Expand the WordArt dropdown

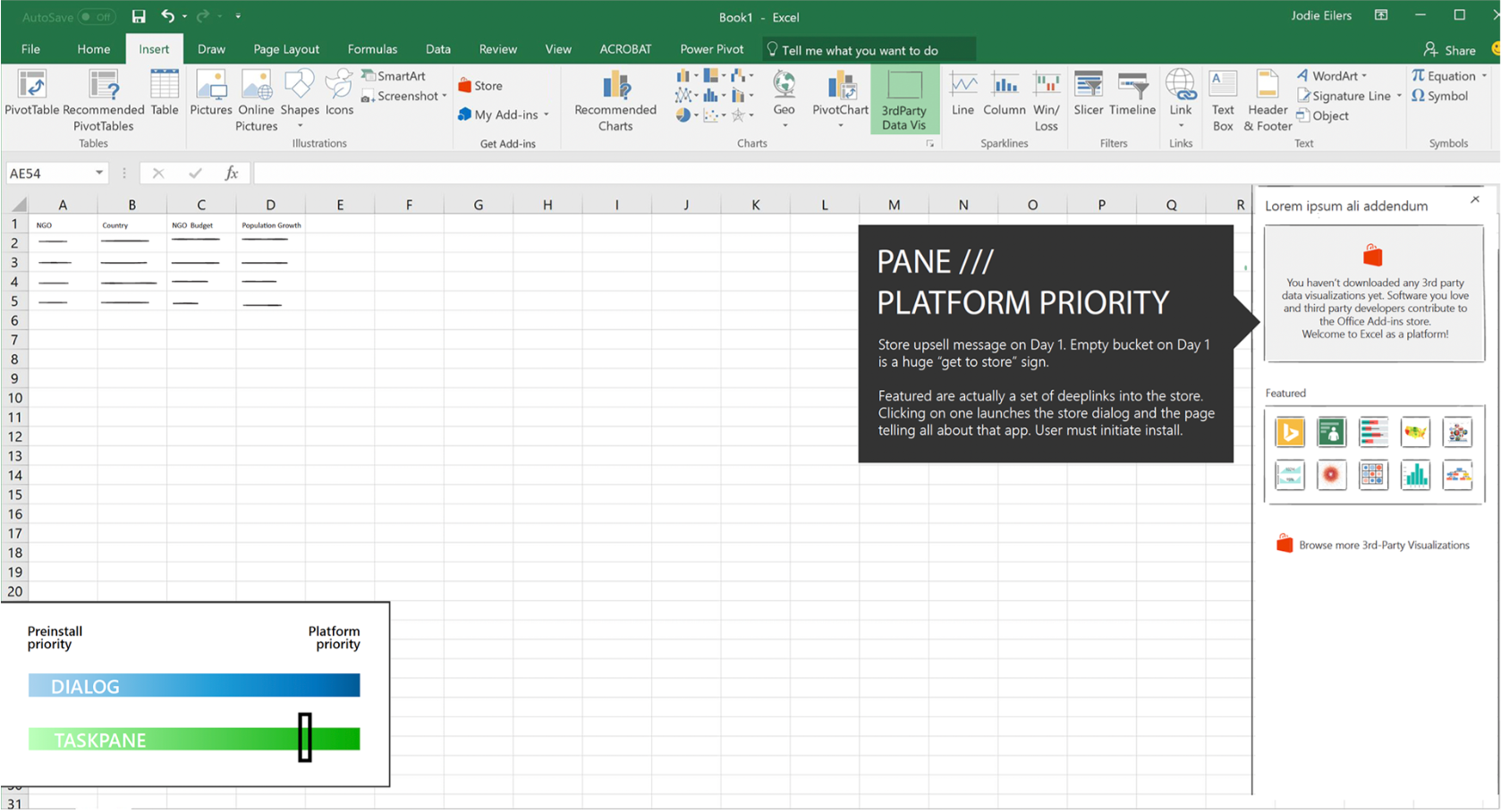coord(1364,76)
